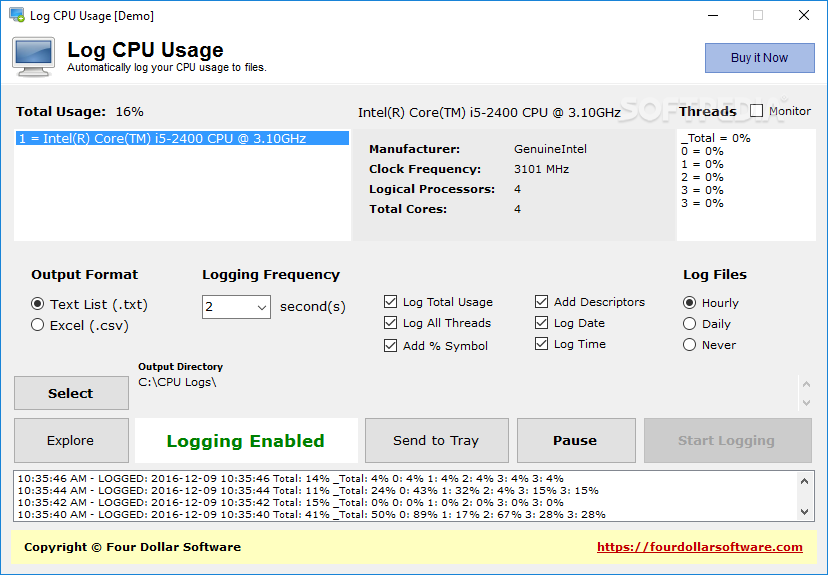Uncheck Log Total Usage
Screen dimensions: 828x575
[x=390, y=301]
